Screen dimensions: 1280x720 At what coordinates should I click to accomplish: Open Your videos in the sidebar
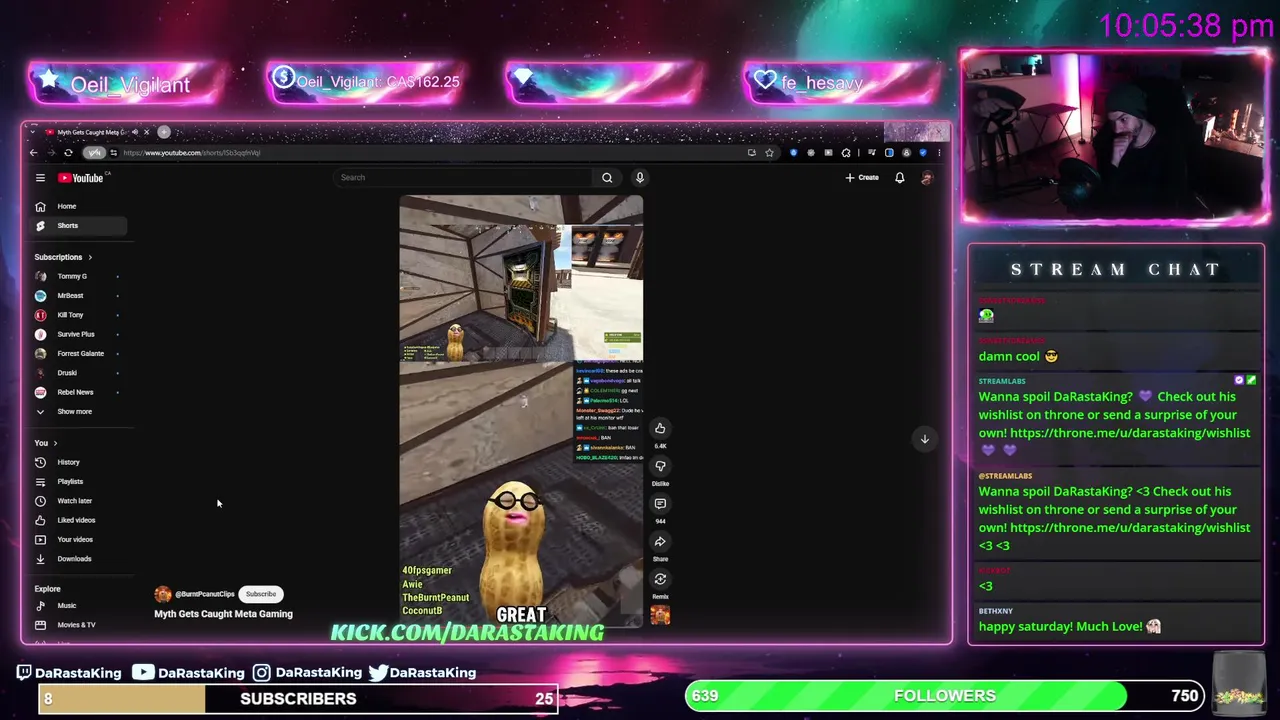pyautogui.click(x=78, y=540)
